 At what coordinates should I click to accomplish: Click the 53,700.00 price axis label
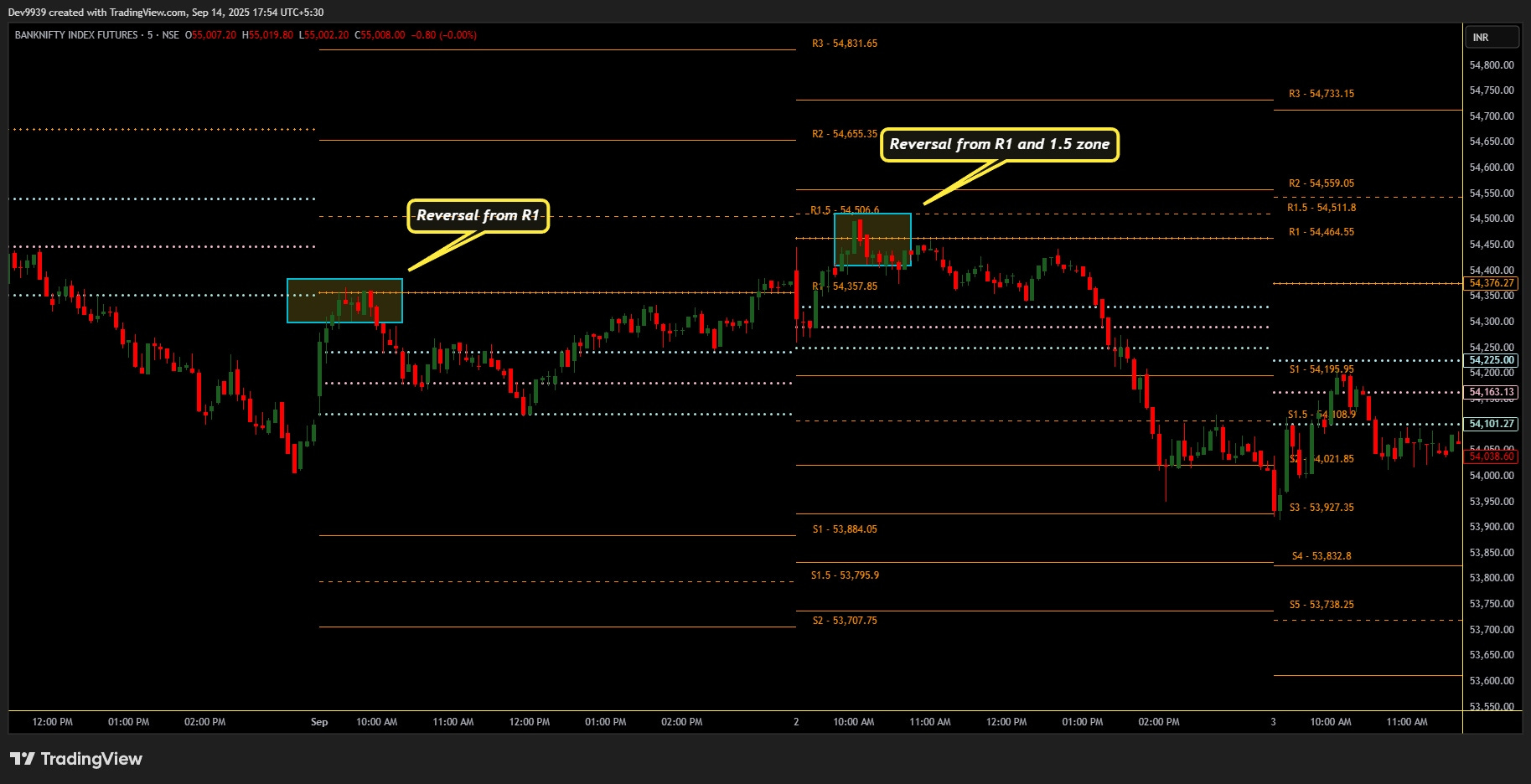pyautogui.click(x=1492, y=630)
